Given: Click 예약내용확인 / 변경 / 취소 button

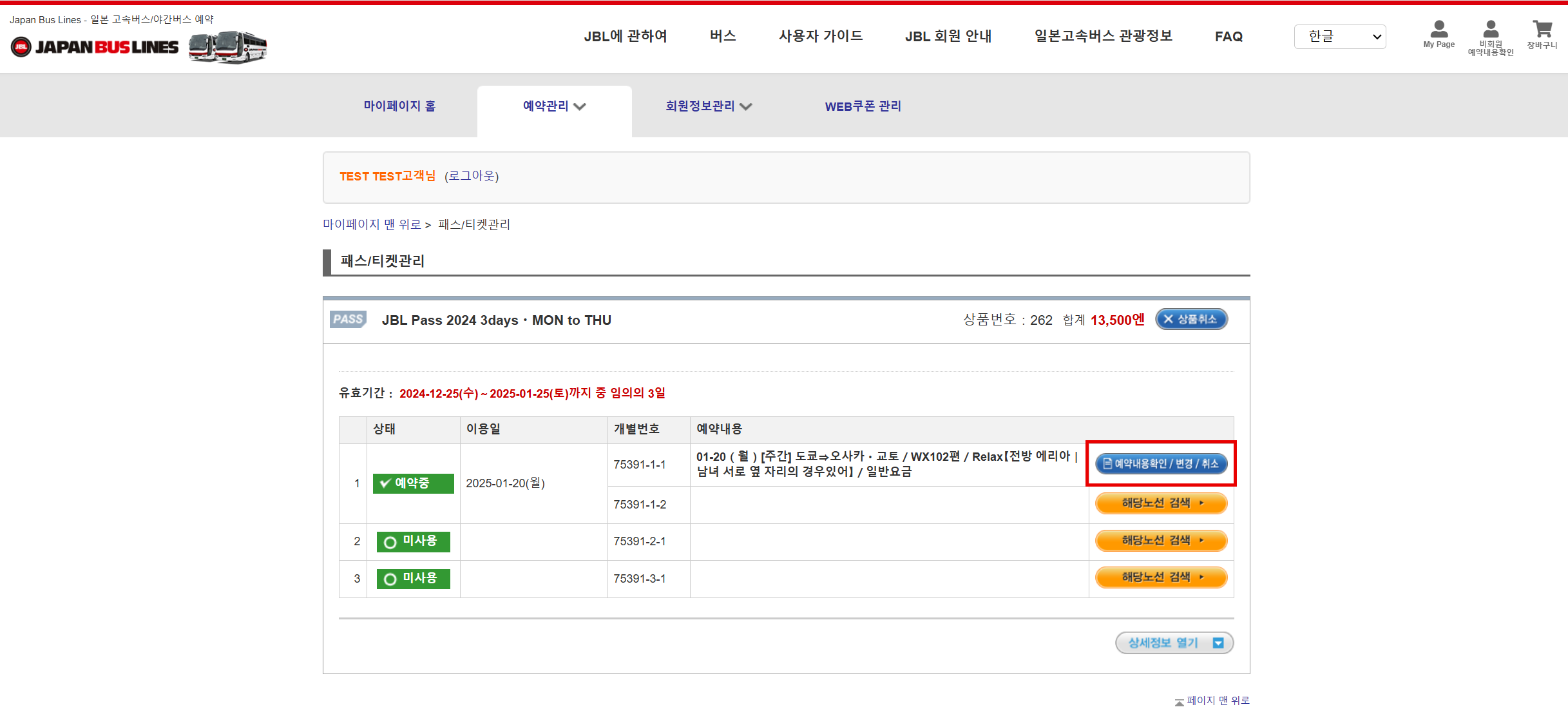Looking at the screenshot, I should click(1161, 463).
